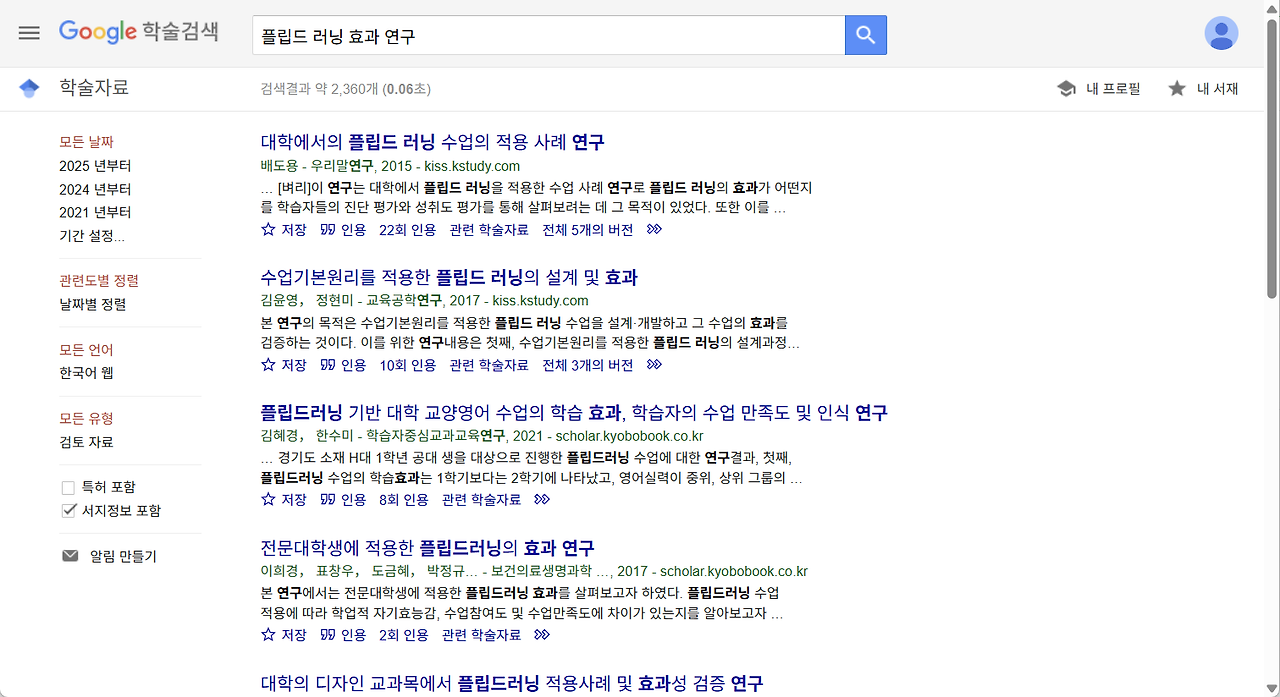Open the 교양영어 수업의 학습 효과 article

[574, 412]
